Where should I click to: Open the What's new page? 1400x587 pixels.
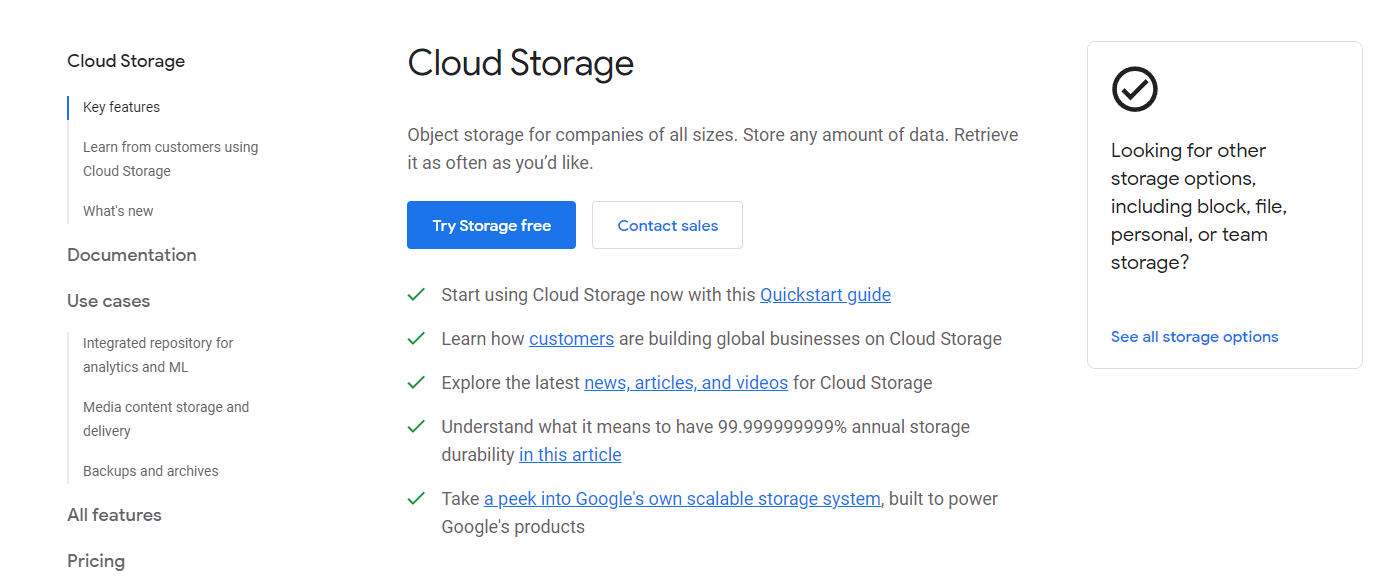(117, 210)
